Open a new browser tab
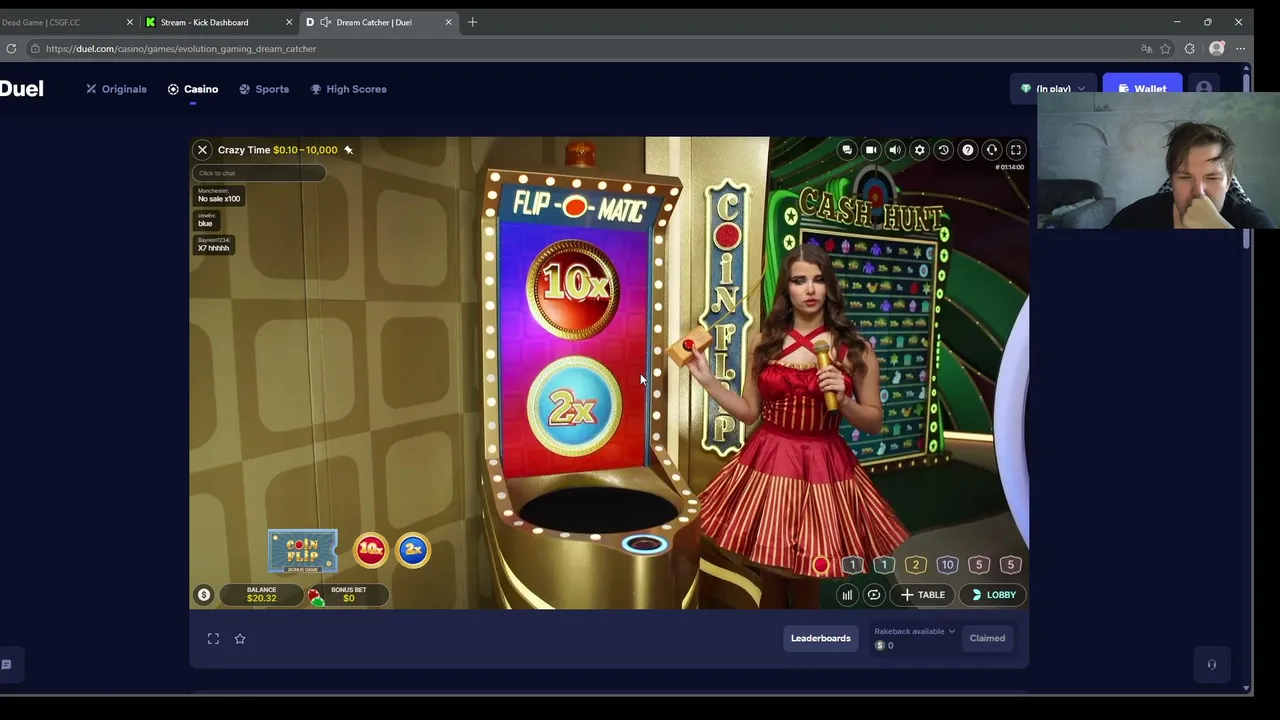Image resolution: width=1280 pixels, height=720 pixels. pyautogui.click(x=473, y=22)
